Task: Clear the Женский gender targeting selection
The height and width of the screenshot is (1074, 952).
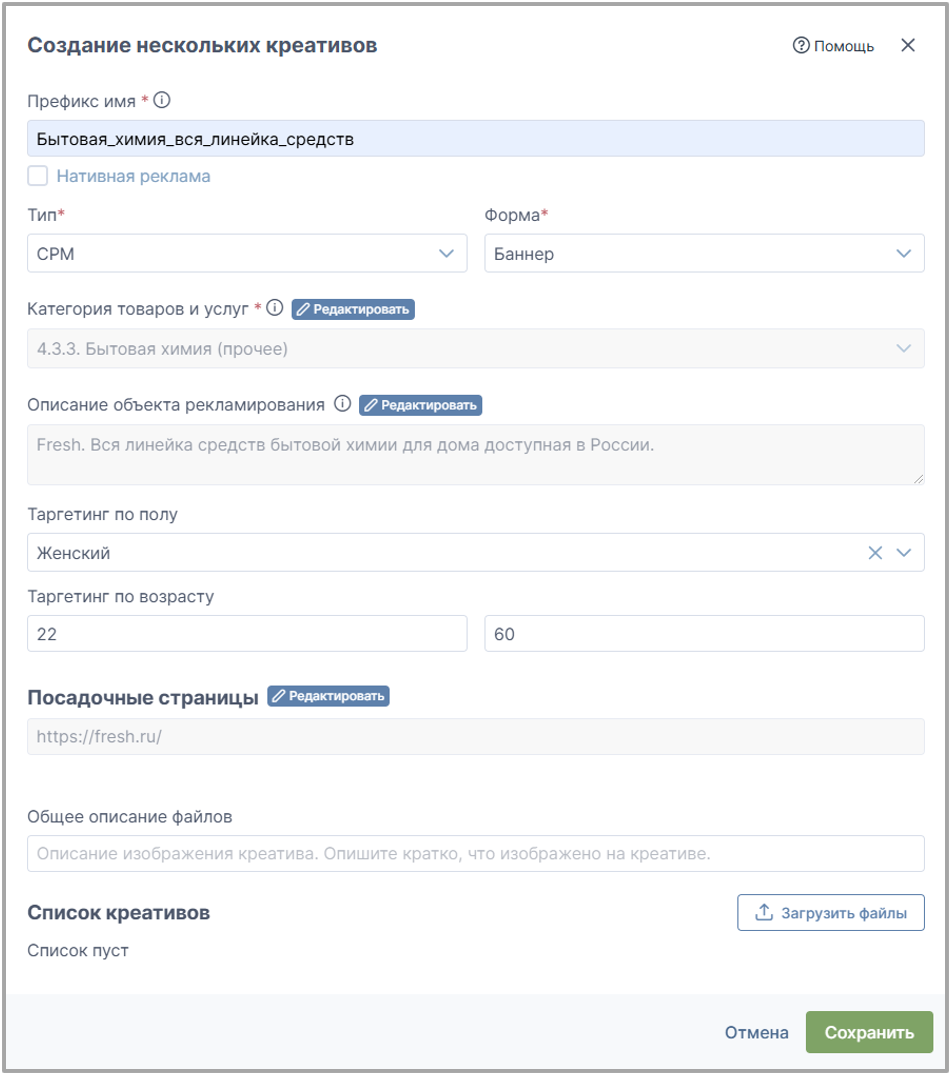Action: tap(875, 553)
